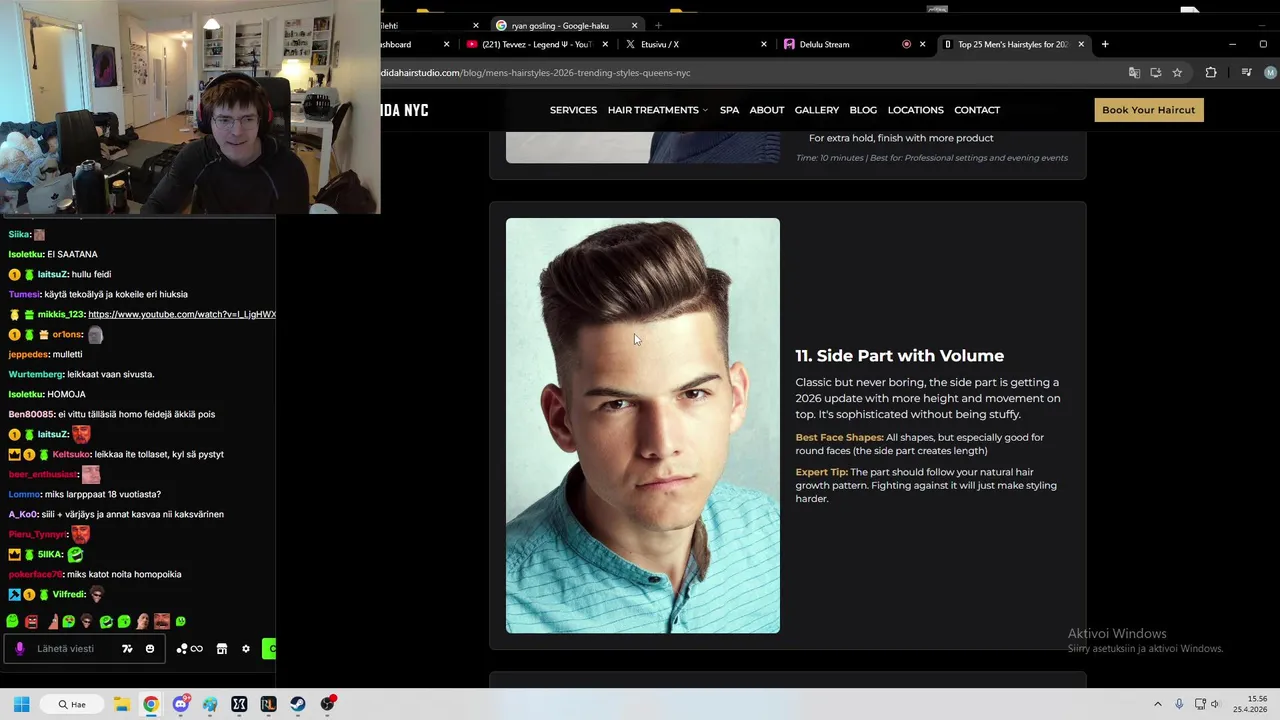Click the network icon in system tray

(x=1200, y=704)
